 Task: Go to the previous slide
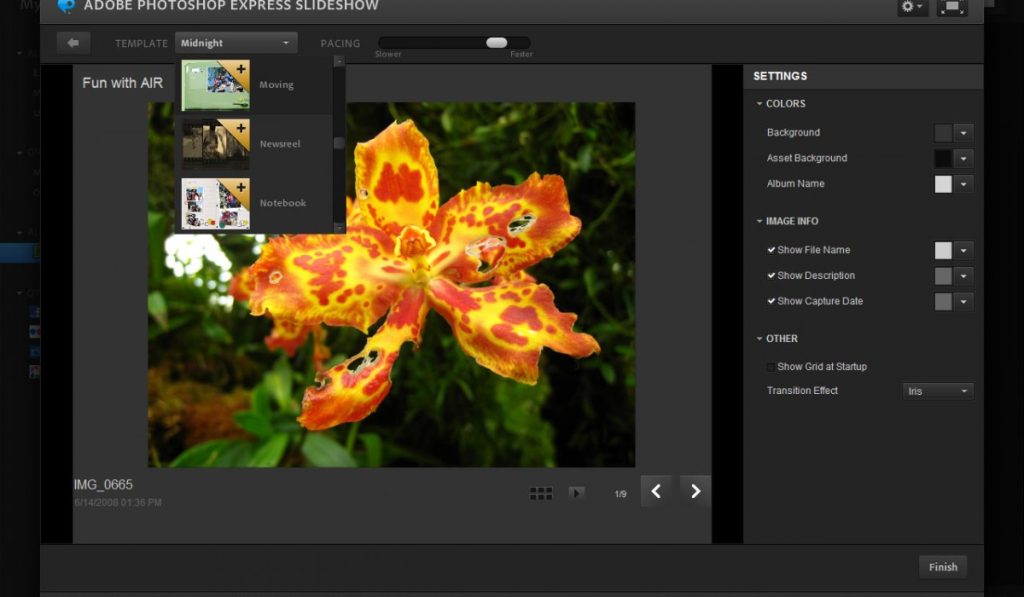pos(656,491)
